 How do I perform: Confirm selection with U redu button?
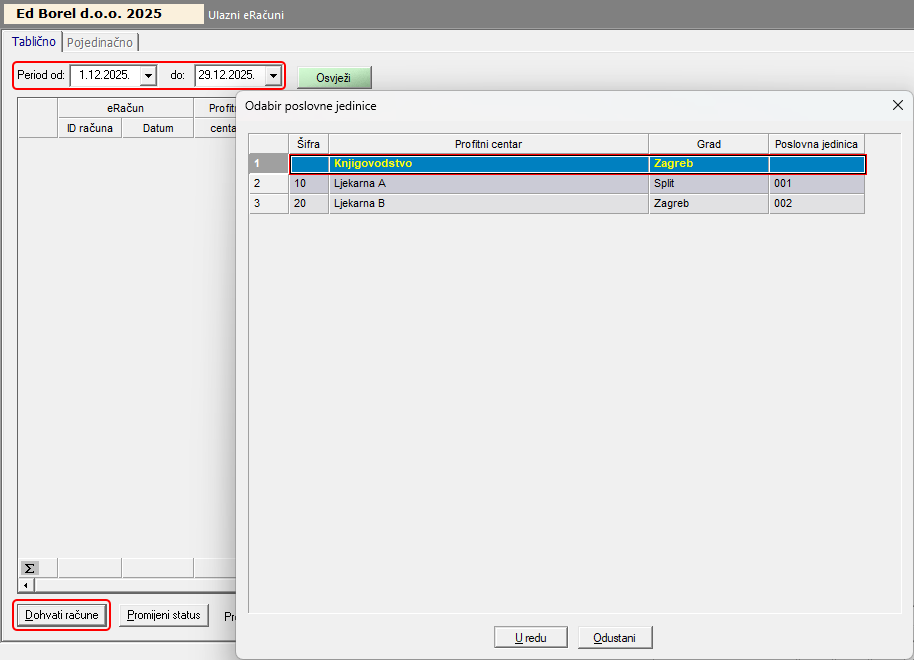click(531, 637)
